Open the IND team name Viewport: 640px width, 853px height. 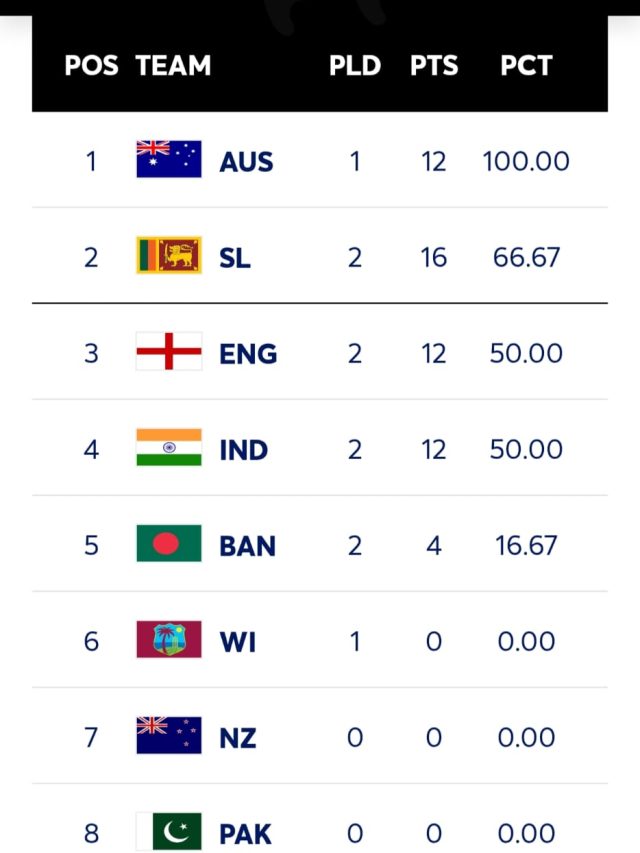pos(244,450)
